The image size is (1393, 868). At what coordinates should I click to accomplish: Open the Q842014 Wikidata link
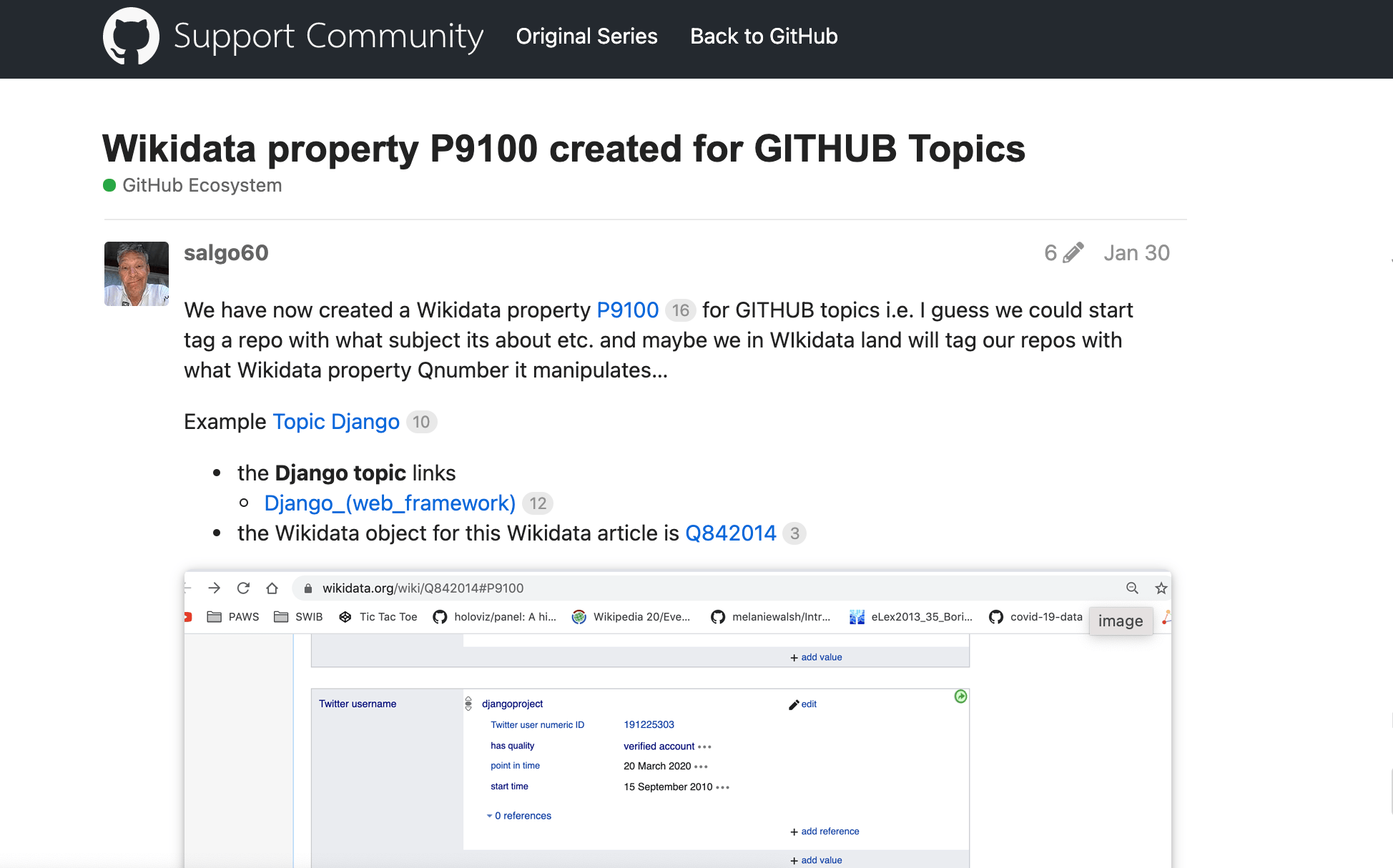pos(730,533)
